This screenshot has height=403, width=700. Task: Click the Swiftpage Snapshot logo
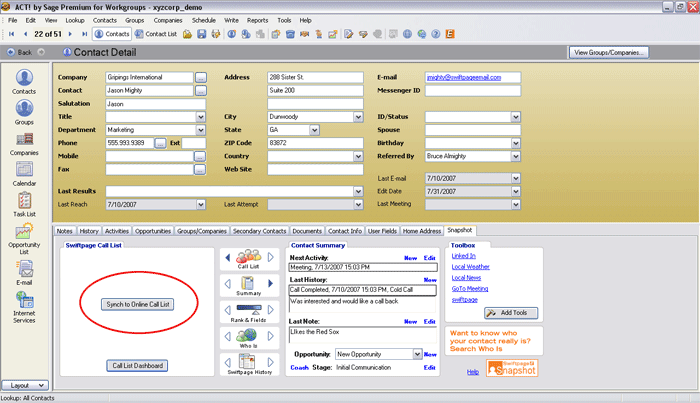tap(512, 368)
